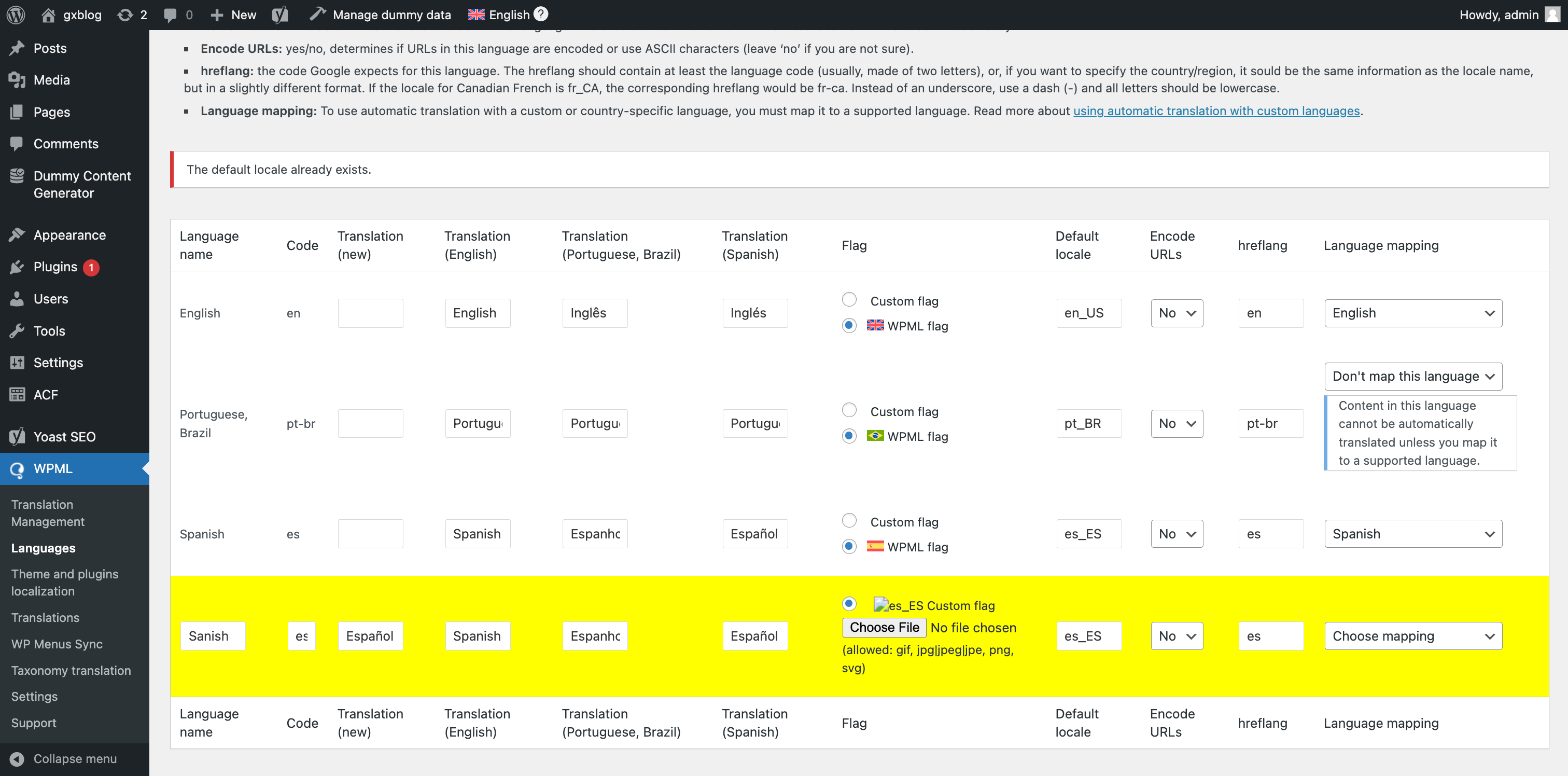Select Custom flag for Spanish row
The image size is (1568, 776).
pos(849,520)
